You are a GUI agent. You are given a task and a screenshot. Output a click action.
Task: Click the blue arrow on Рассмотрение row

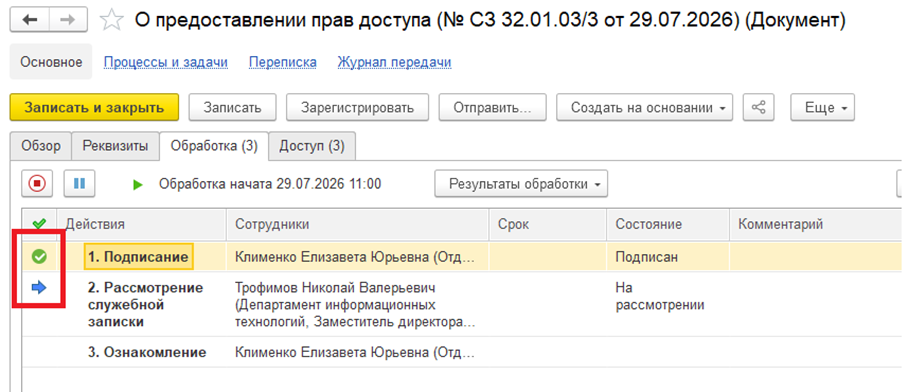(39, 288)
